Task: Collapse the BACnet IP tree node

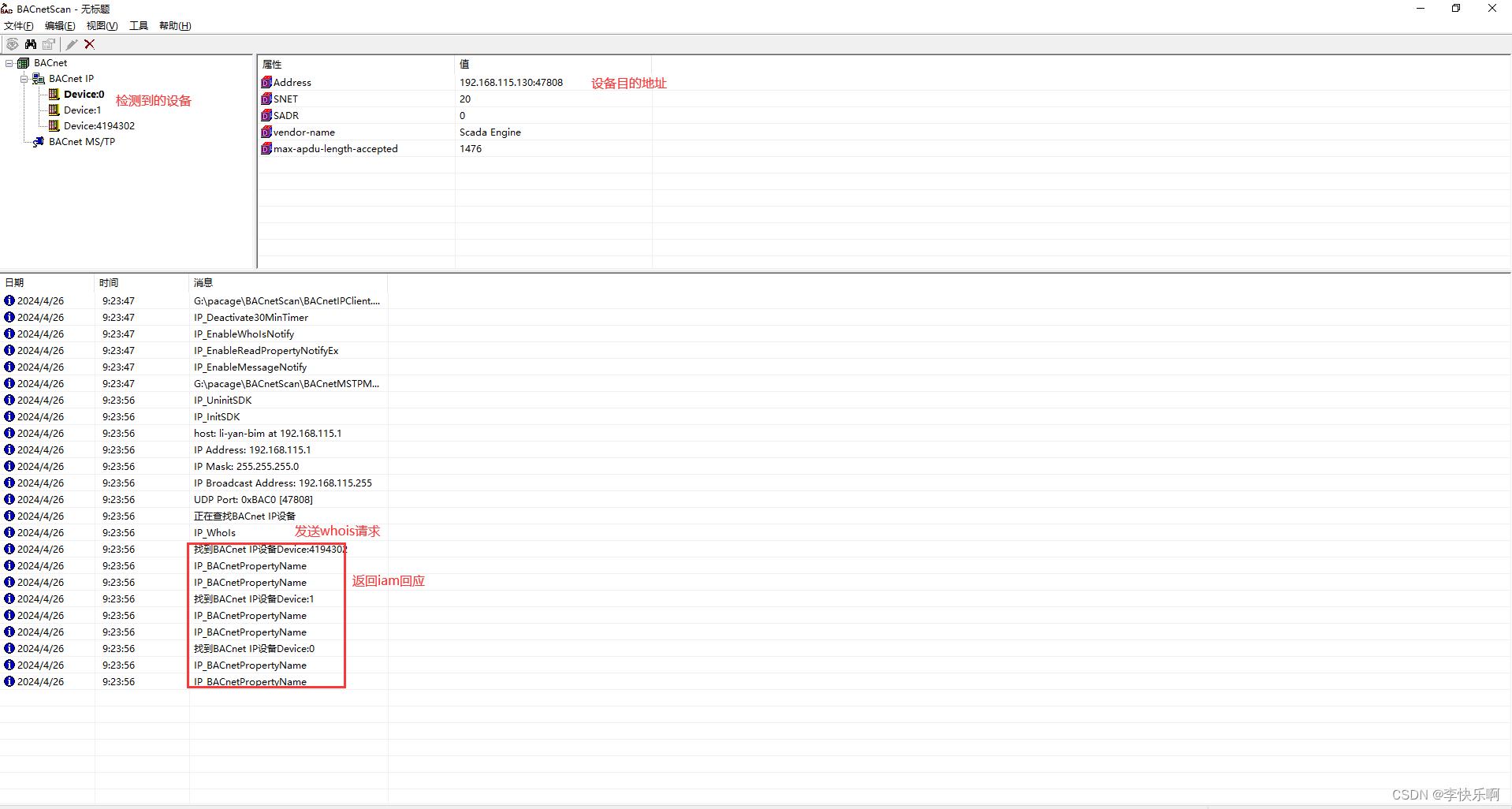Action: point(24,79)
